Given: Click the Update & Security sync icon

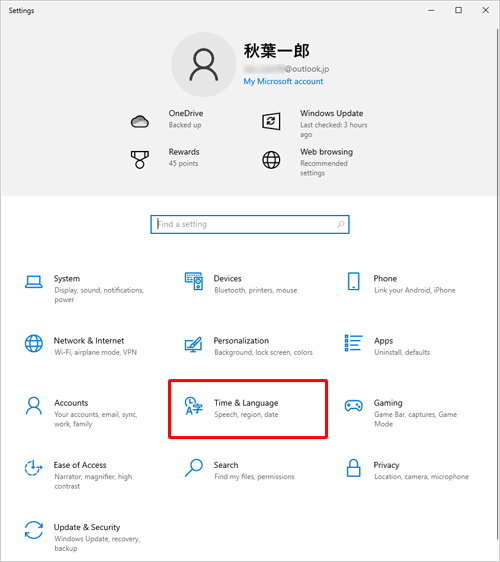Looking at the screenshot, I should coord(34,530).
